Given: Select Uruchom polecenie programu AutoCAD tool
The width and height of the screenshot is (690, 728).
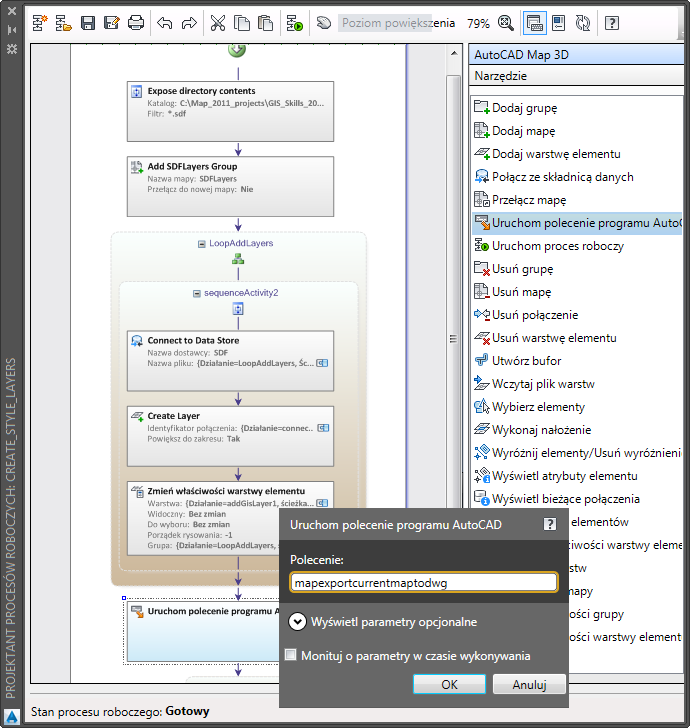Looking at the screenshot, I should click(578, 223).
